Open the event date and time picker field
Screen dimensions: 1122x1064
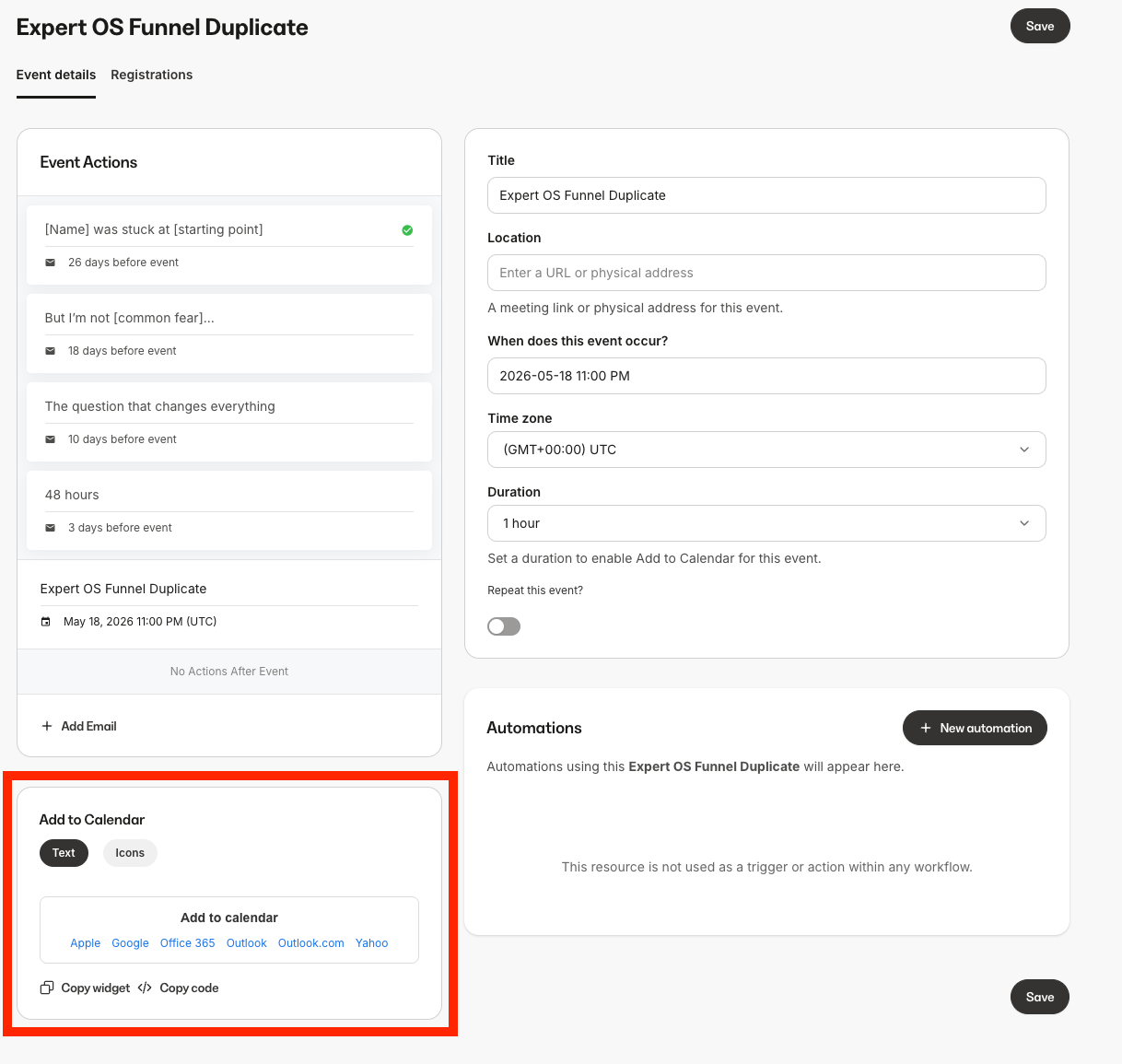[x=766, y=376]
